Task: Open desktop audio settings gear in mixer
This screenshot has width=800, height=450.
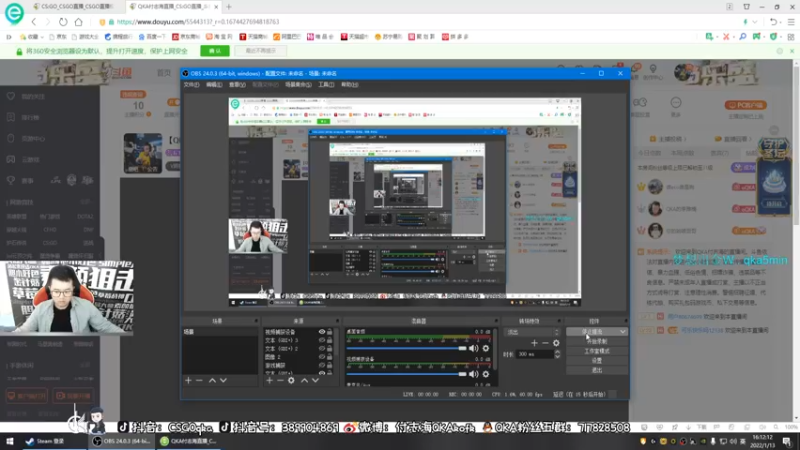Action: [x=486, y=348]
